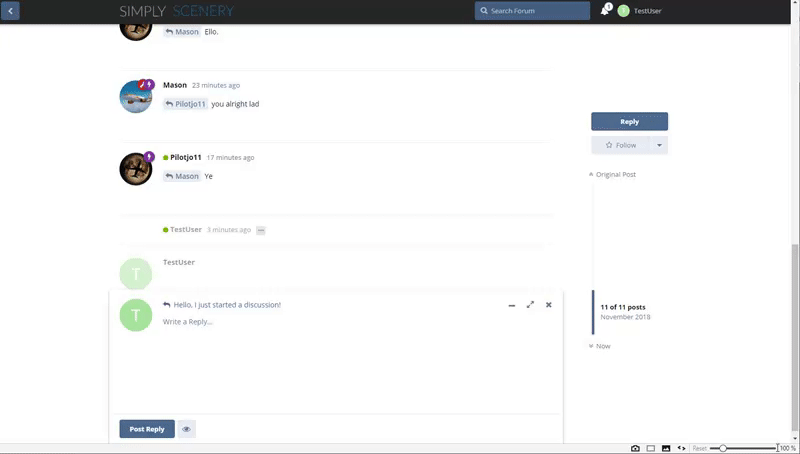Open the Simply Scenery home logo

[177, 11]
